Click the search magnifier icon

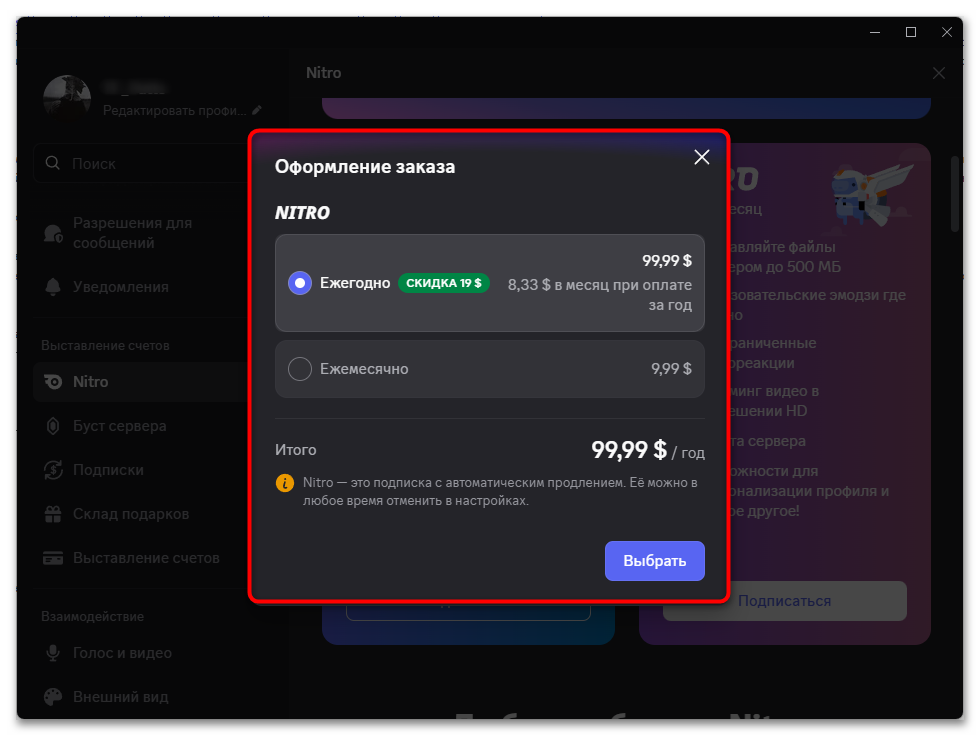pos(53,163)
